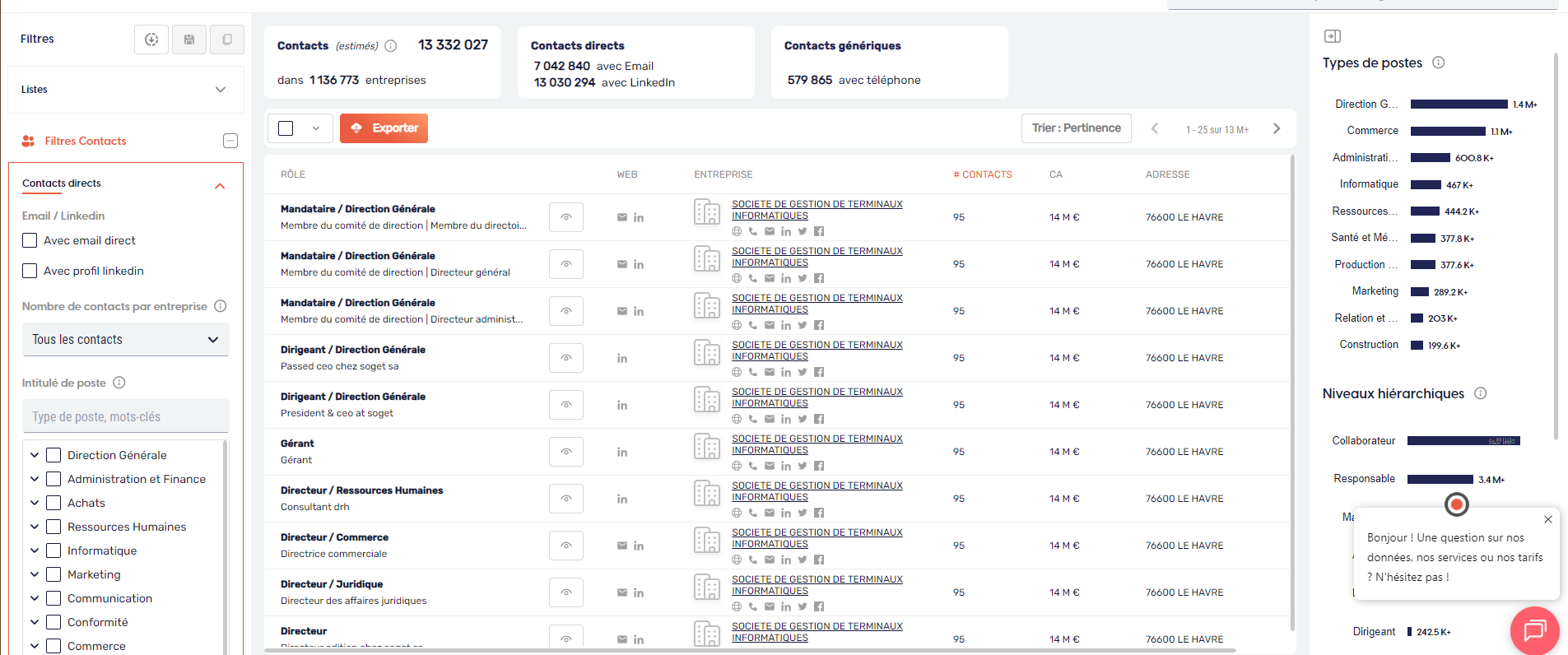1568x655 pixels.
Task: Click the copy filter icon in Filtres
Action: pyautogui.click(x=227, y=39)
